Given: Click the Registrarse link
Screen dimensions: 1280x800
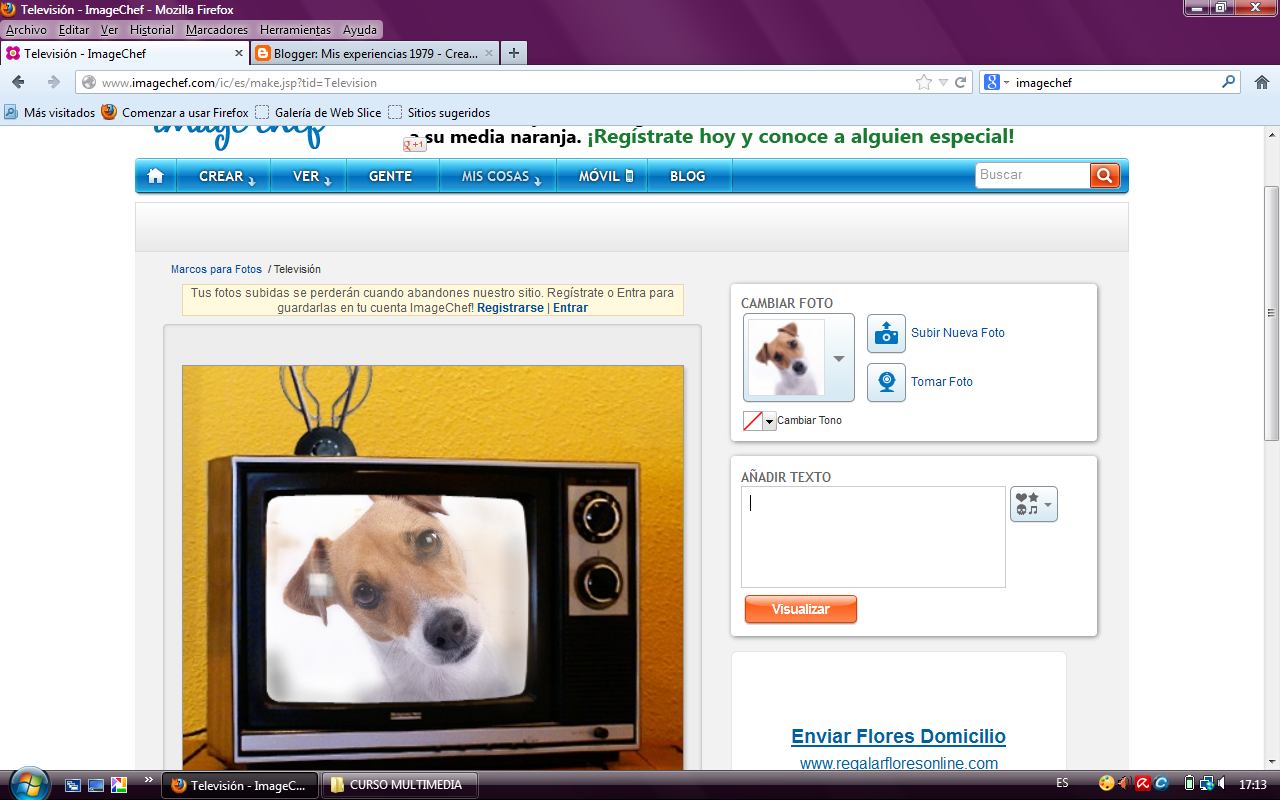Looking at the screenshot, I should tap(511, 307).
